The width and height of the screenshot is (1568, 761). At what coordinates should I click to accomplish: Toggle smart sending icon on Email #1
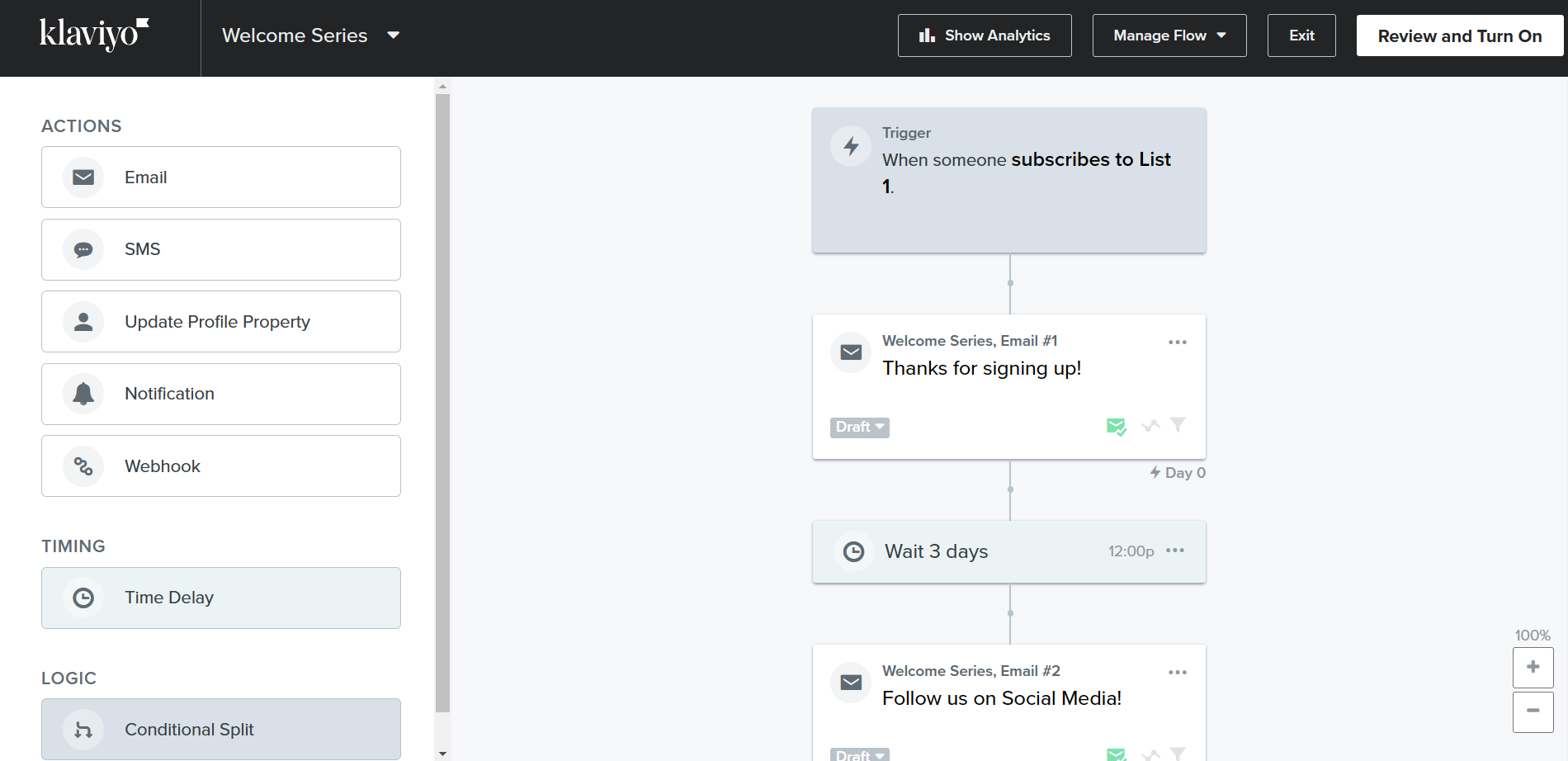[x=1116, y=427]
